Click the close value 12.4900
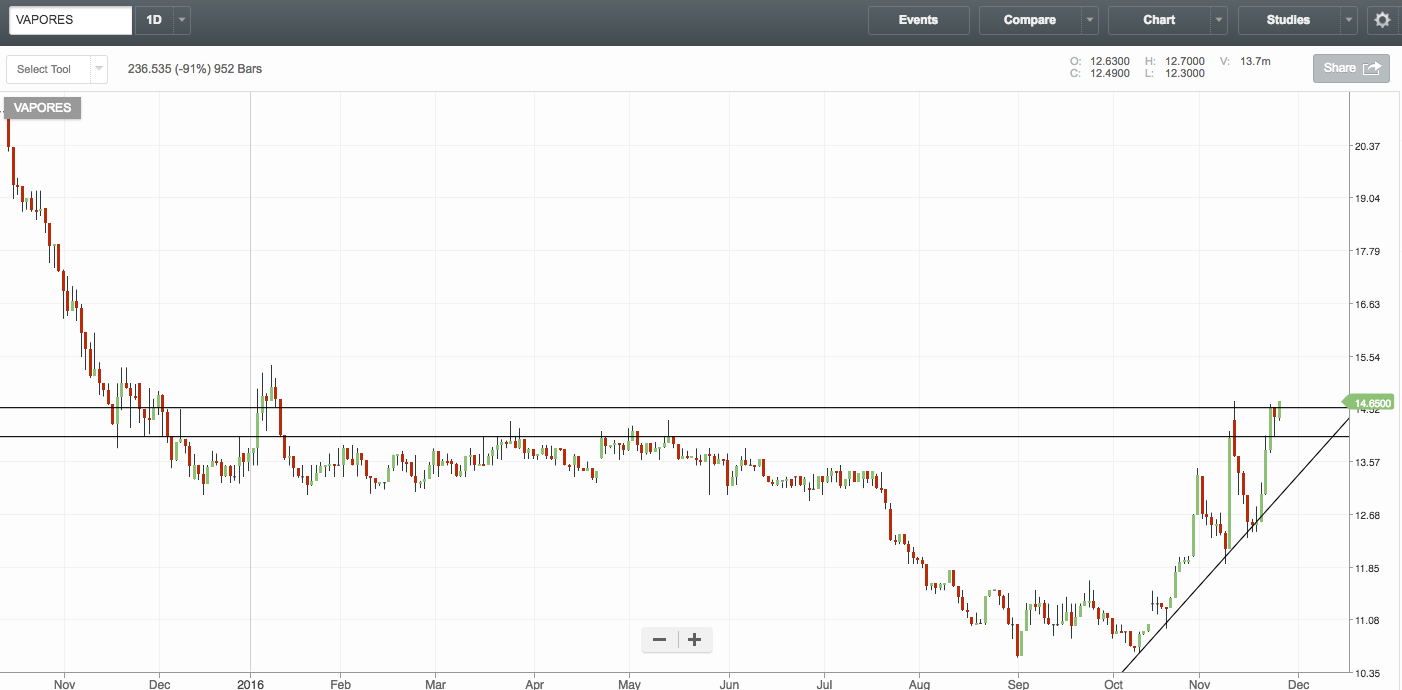The width and height of the screenshot is (1402, 690). tap(1110, 73)
